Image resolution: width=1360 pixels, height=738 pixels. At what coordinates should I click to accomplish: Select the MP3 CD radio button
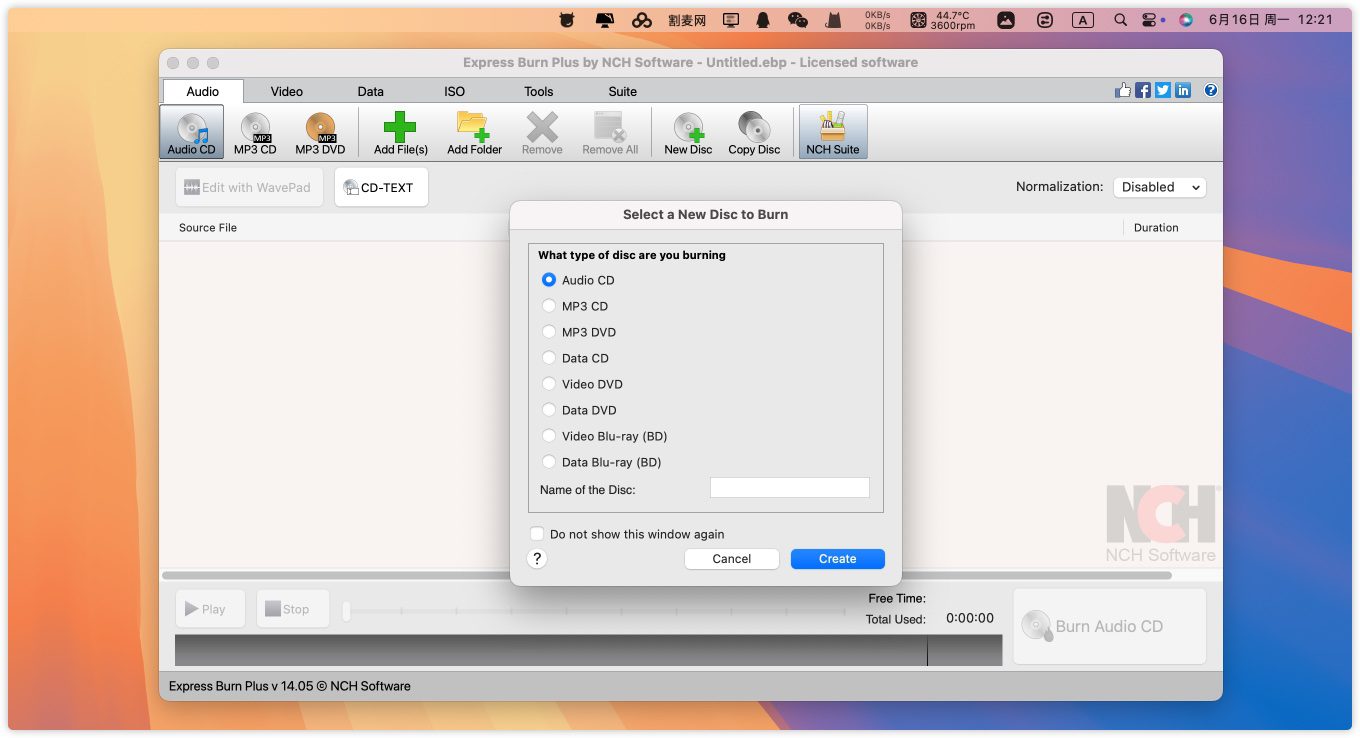click(x=549, y=306)
